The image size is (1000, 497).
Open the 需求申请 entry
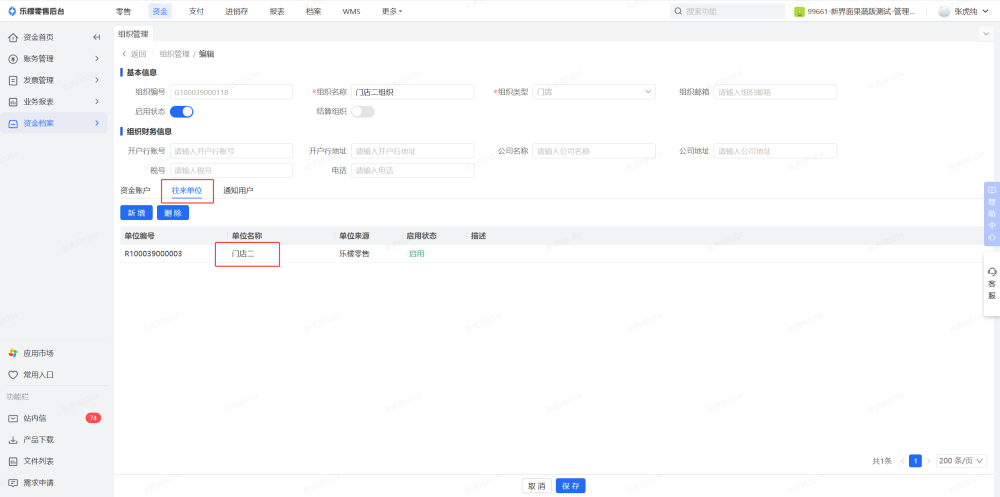(x=38, y=482)
